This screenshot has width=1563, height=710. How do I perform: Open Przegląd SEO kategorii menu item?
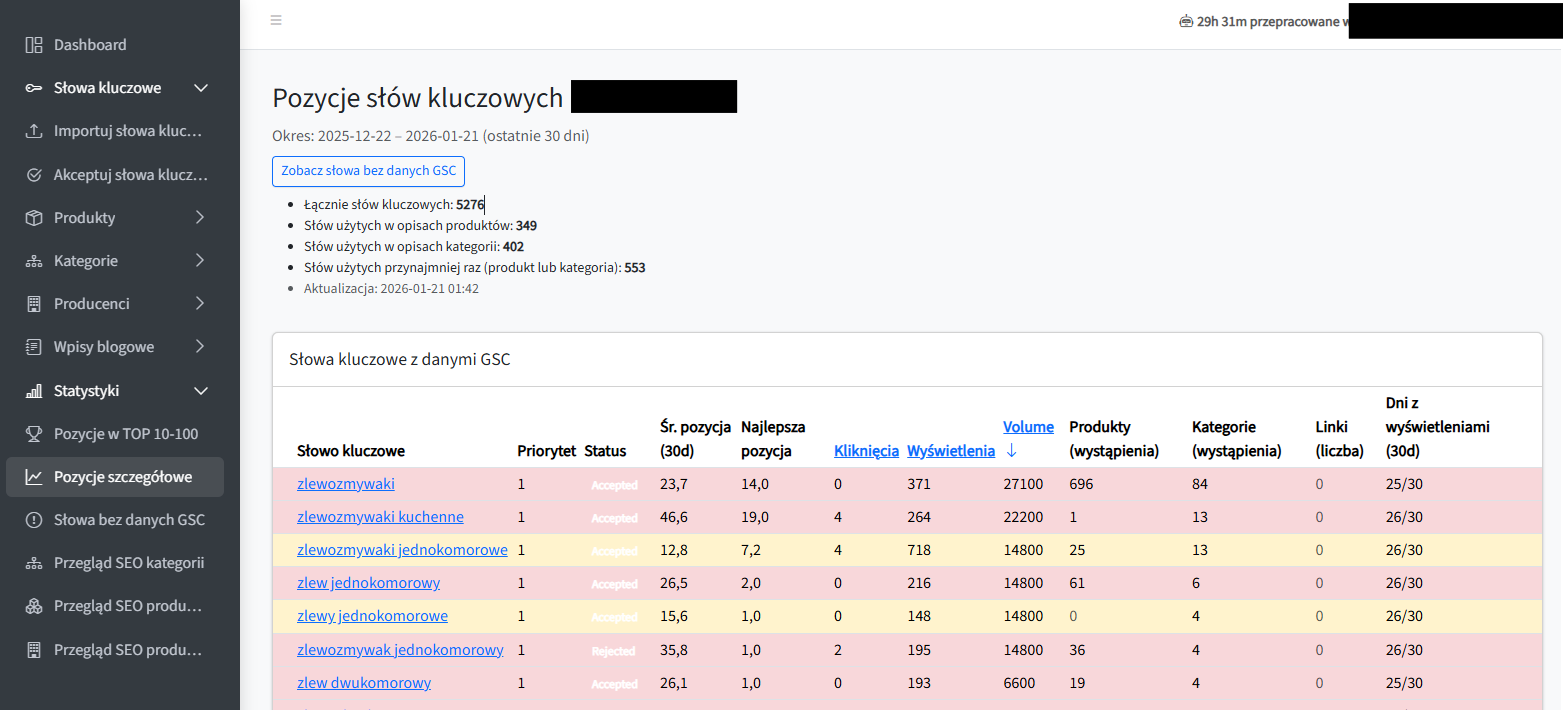pos(128,563)
